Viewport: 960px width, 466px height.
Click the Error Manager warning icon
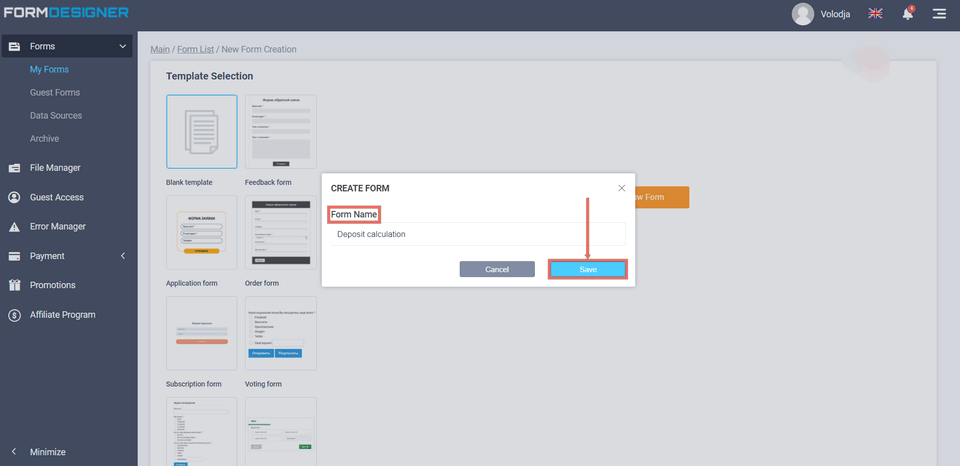[x=15, y=227]
